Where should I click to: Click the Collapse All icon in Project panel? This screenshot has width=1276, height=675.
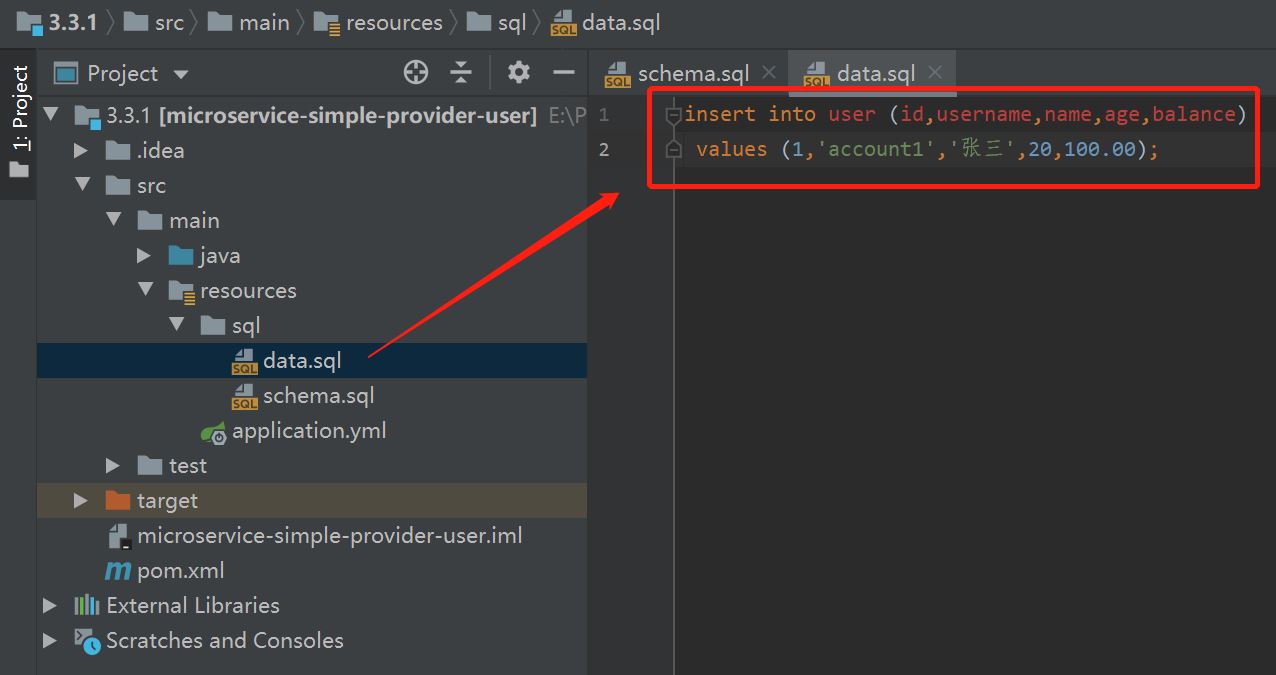[461, 72]
